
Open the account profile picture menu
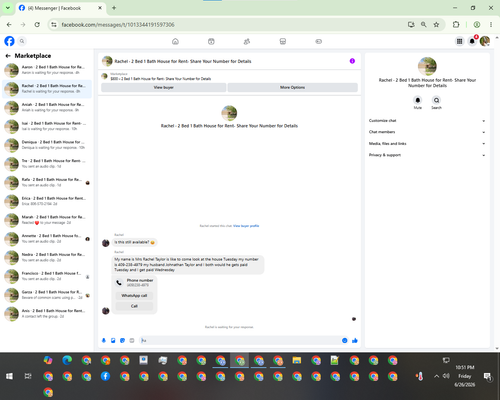[485, 41]
